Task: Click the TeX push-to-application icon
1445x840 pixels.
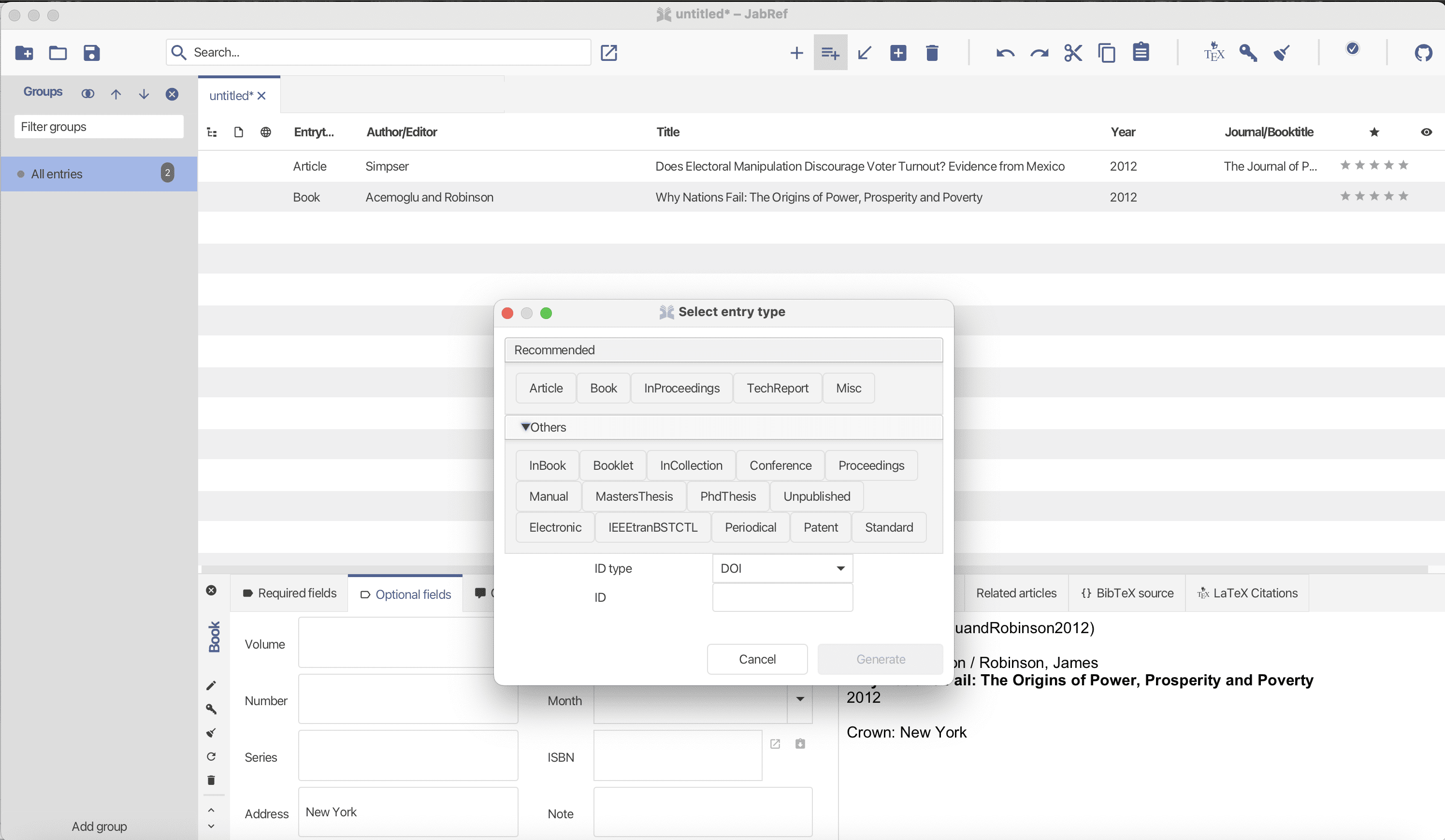Action: (1214, 53)
